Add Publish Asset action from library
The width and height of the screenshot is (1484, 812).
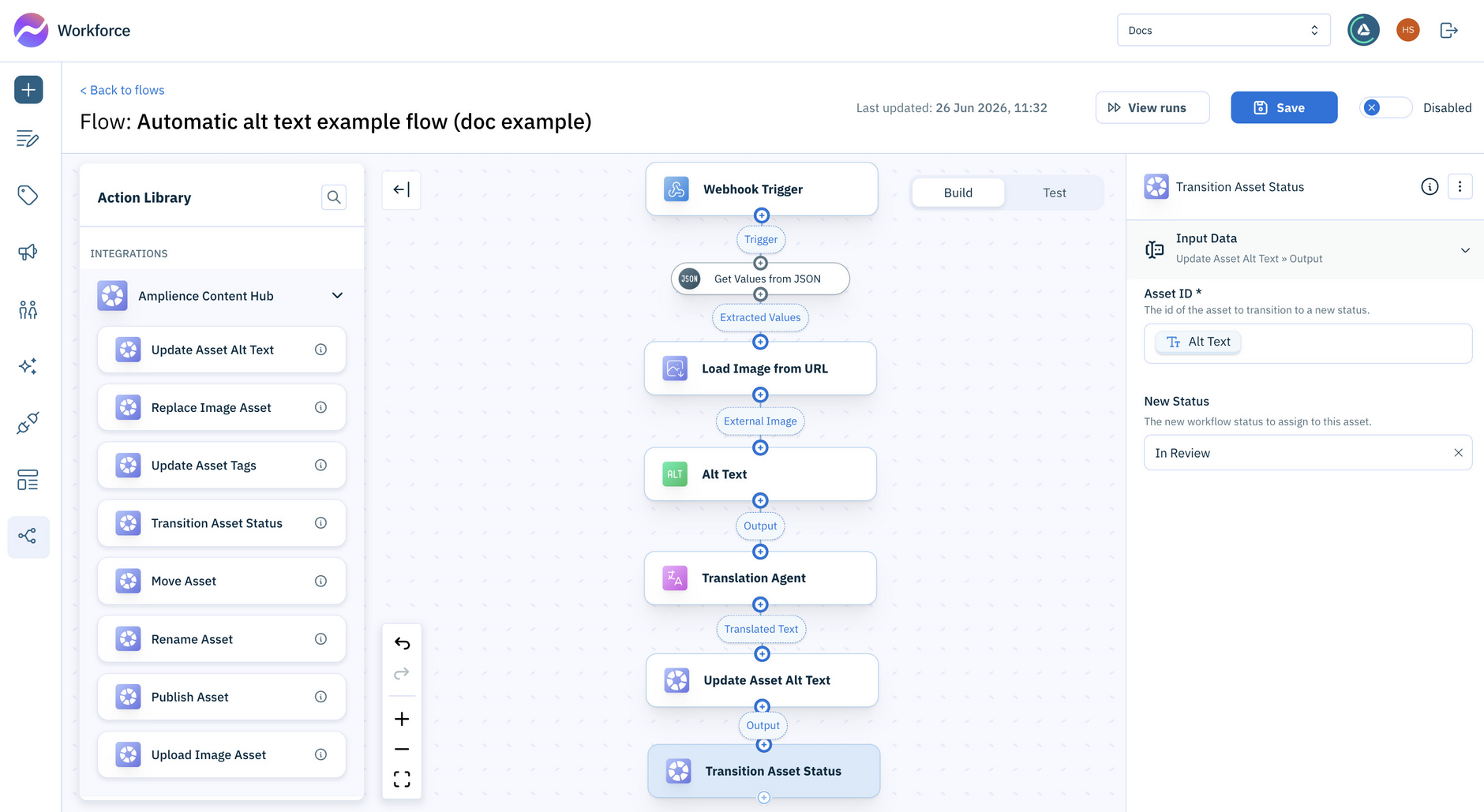click(222, 697)
